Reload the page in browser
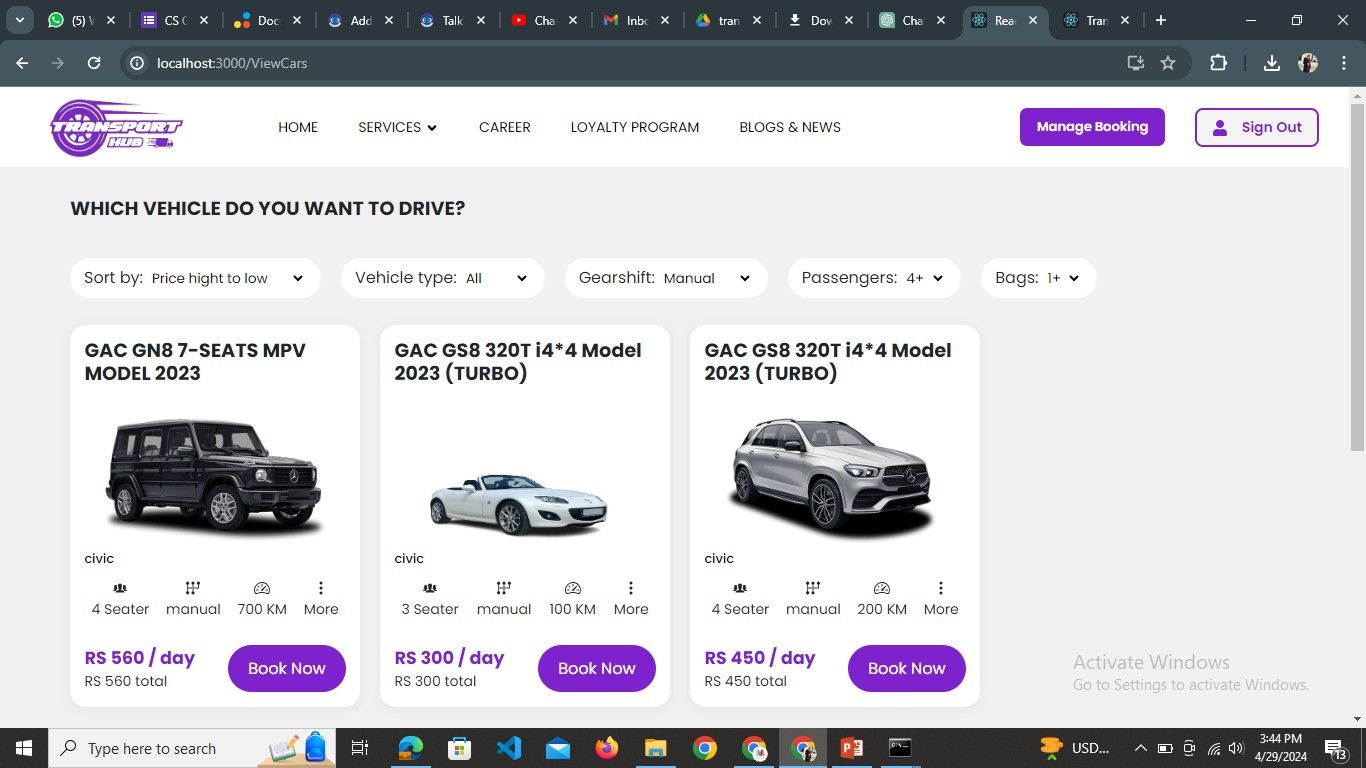Image resolution: width=1366 pixels, height=768 pixels. 94,63
